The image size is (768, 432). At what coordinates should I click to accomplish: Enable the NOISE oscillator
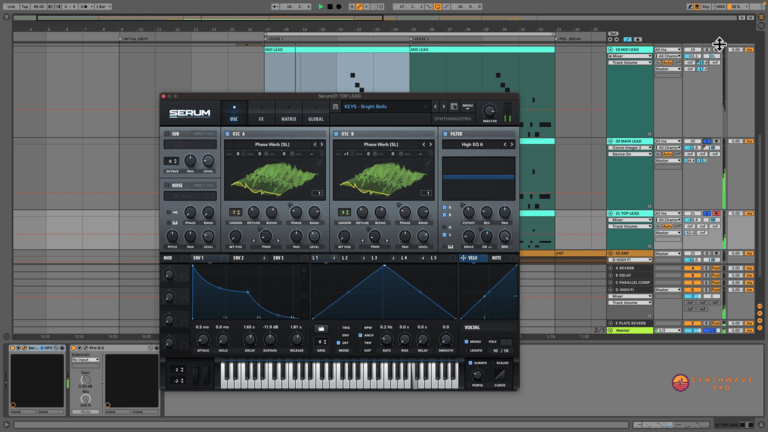pos(167,186)
